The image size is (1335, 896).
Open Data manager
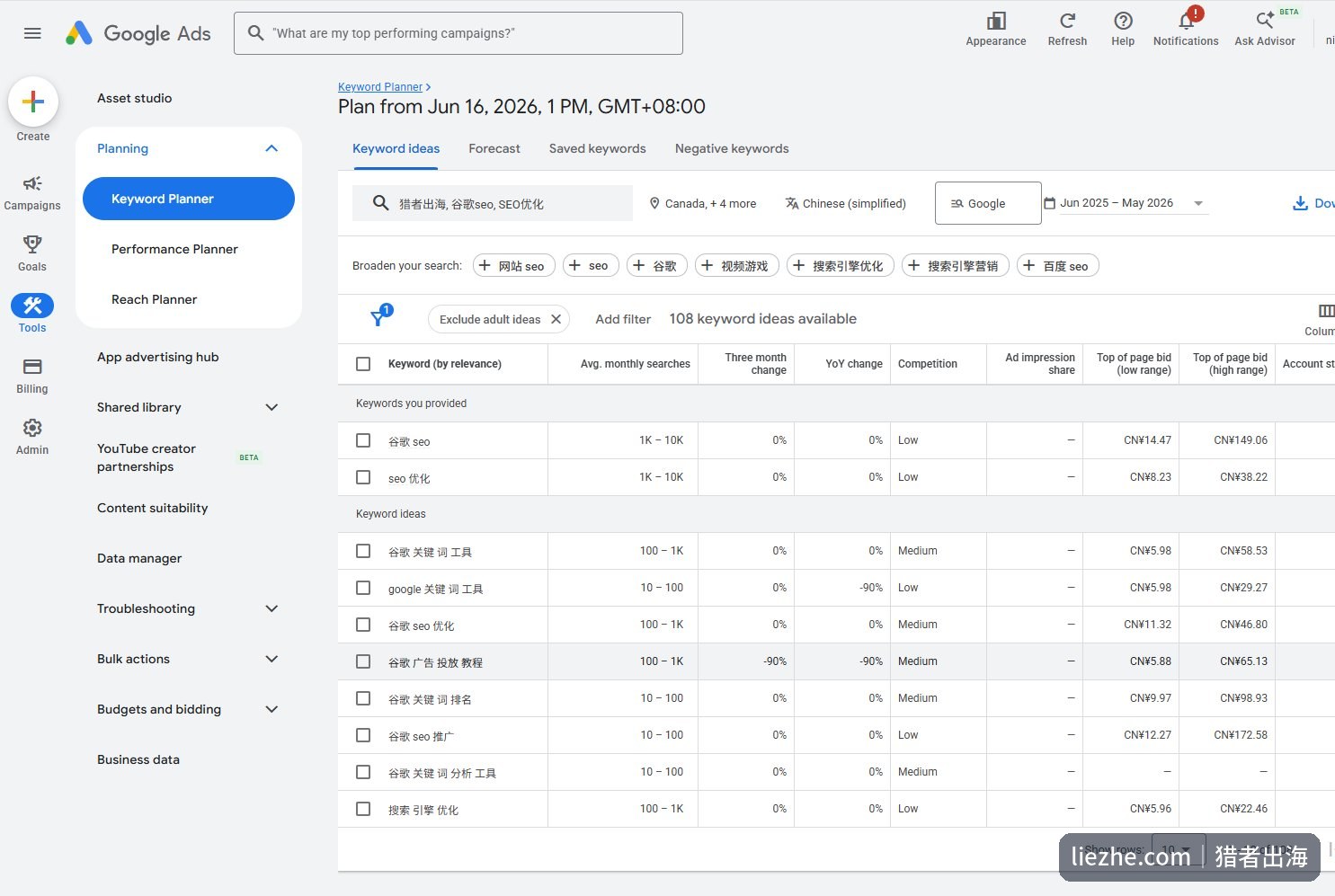click(x=139, y=558)
